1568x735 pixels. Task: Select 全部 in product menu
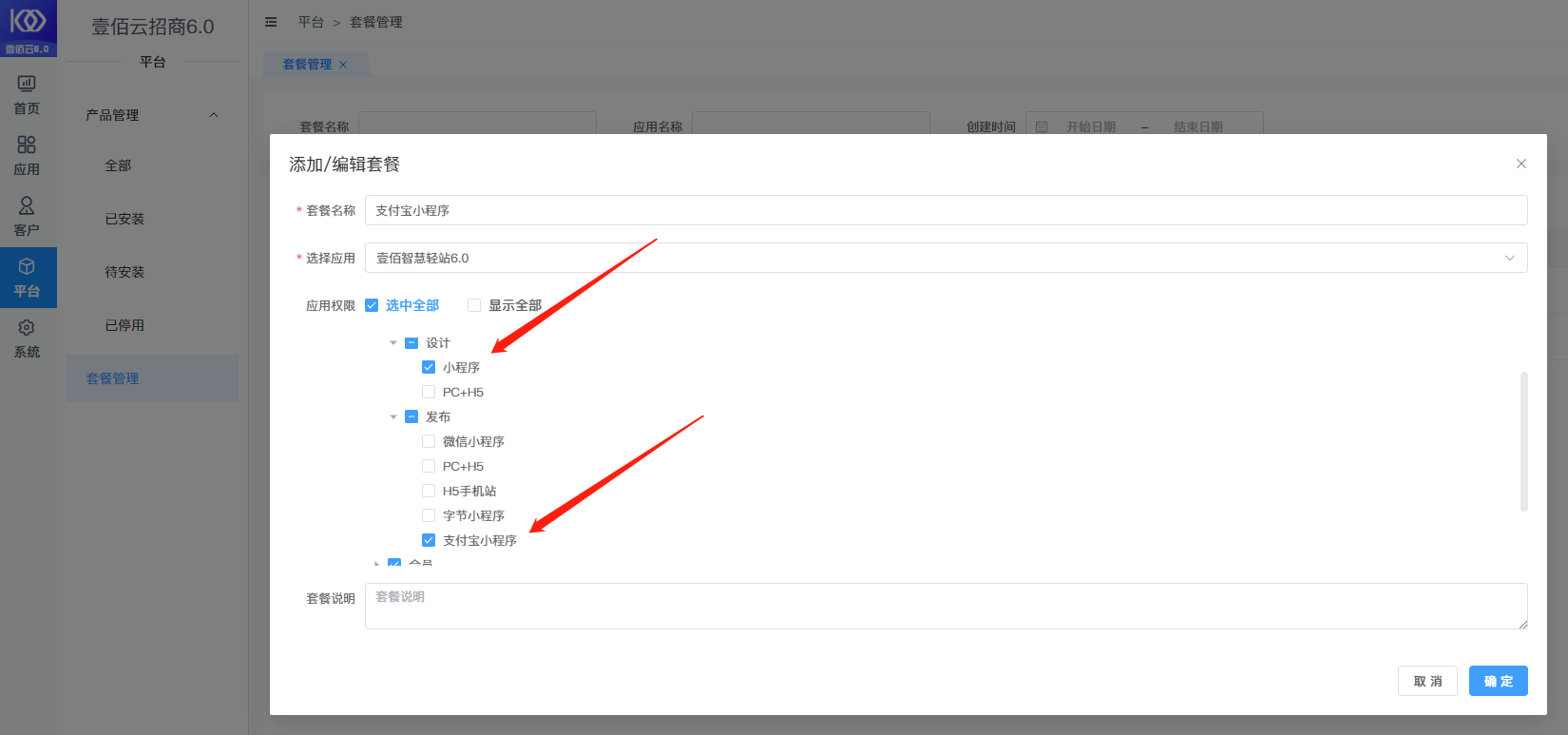pos(118,165)
